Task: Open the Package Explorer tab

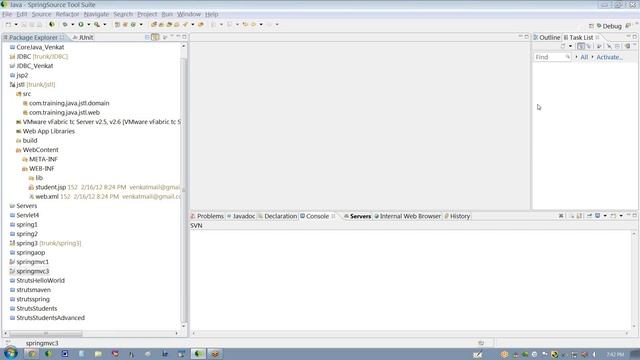Action: coord(33,37)
